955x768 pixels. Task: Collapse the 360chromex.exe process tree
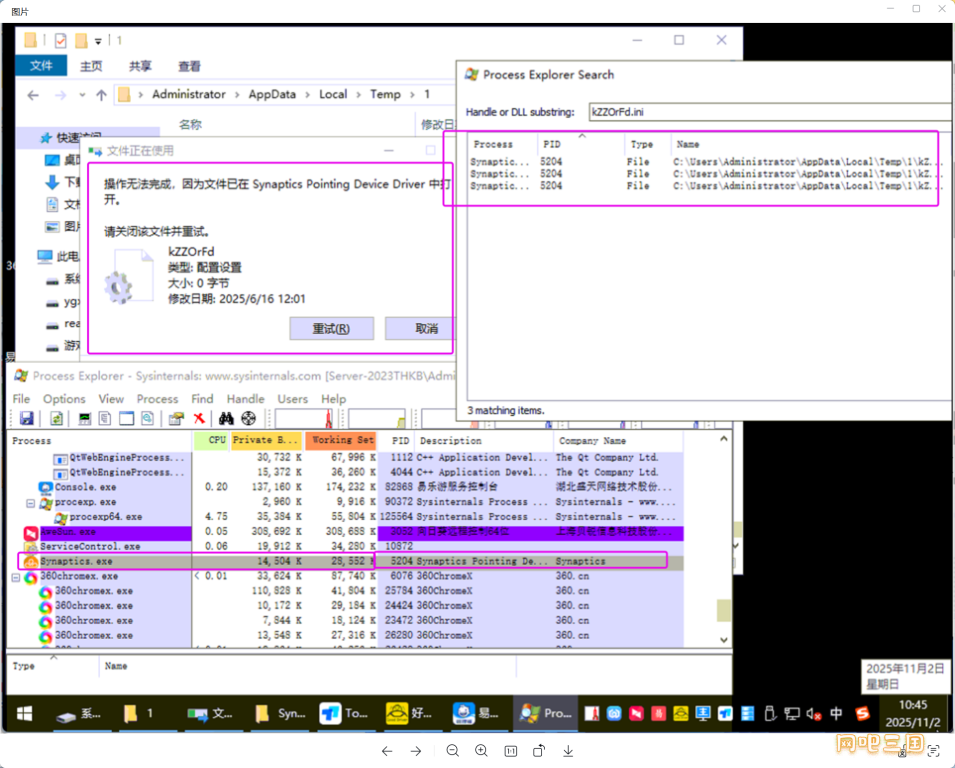pyautogui.click(x=16, y=577)
